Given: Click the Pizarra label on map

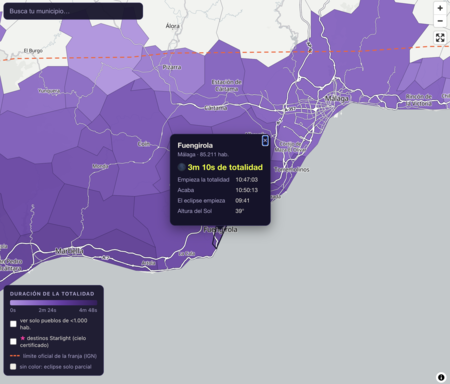Looking at the screenshot, I should [172, 67].
